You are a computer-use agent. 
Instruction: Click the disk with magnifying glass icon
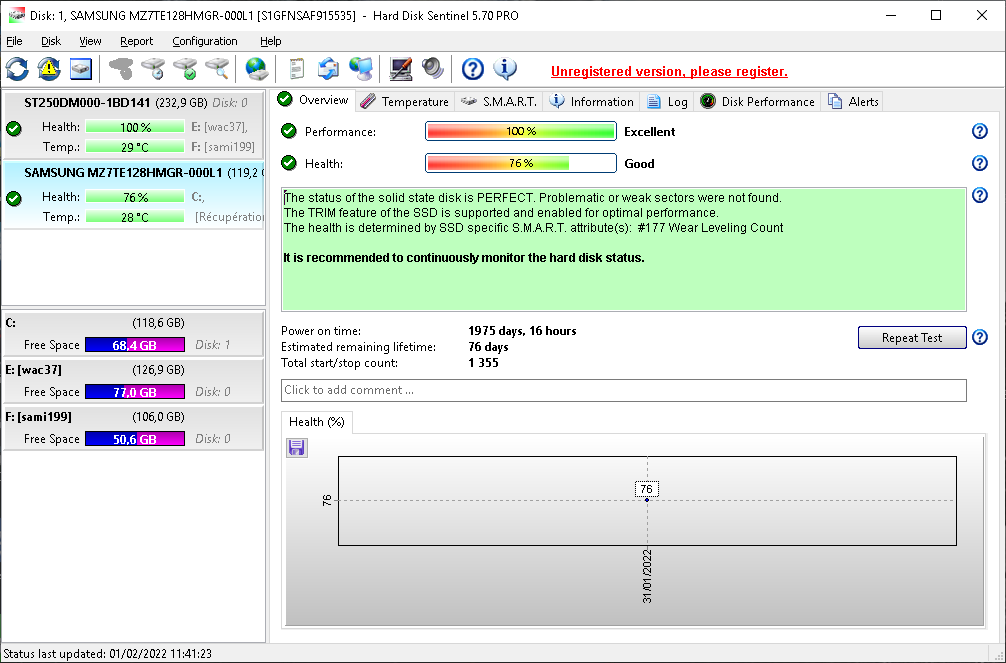click(217, 69)
